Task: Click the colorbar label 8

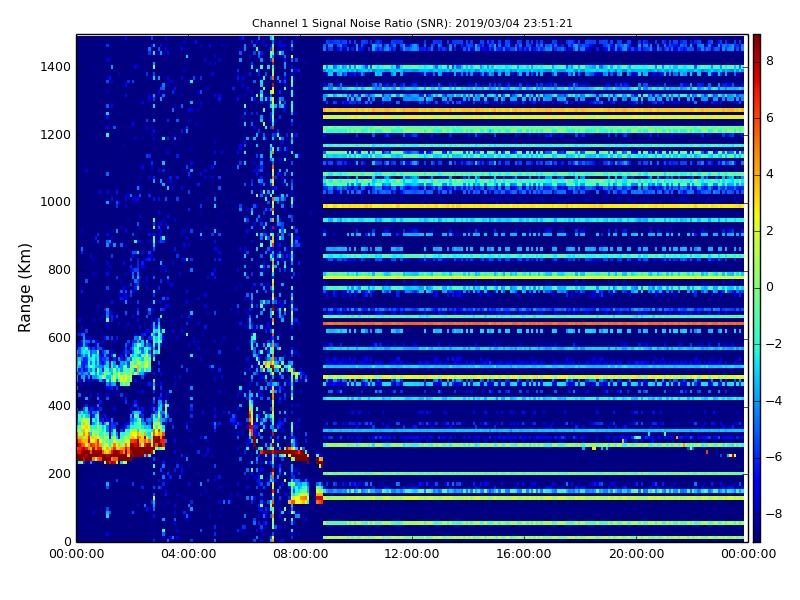Action: tap(770, 61)
